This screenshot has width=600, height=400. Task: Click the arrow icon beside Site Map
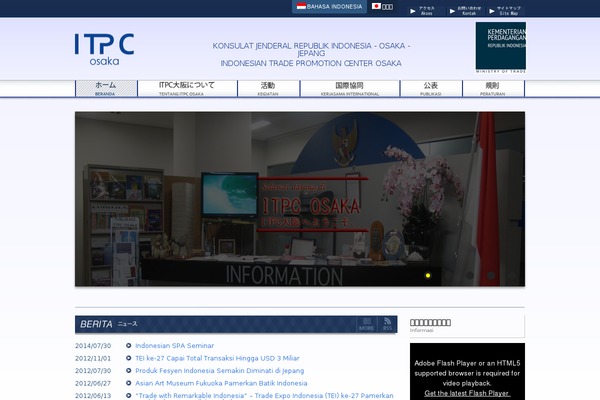click(x=492, y=11)
